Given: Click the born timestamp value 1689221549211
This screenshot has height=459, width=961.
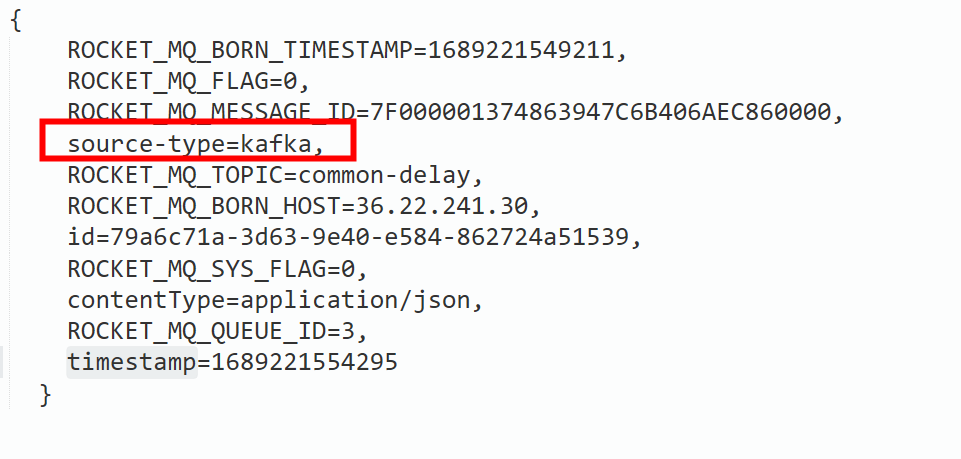Looking at the screenshot, I should (x=521, y=50).
